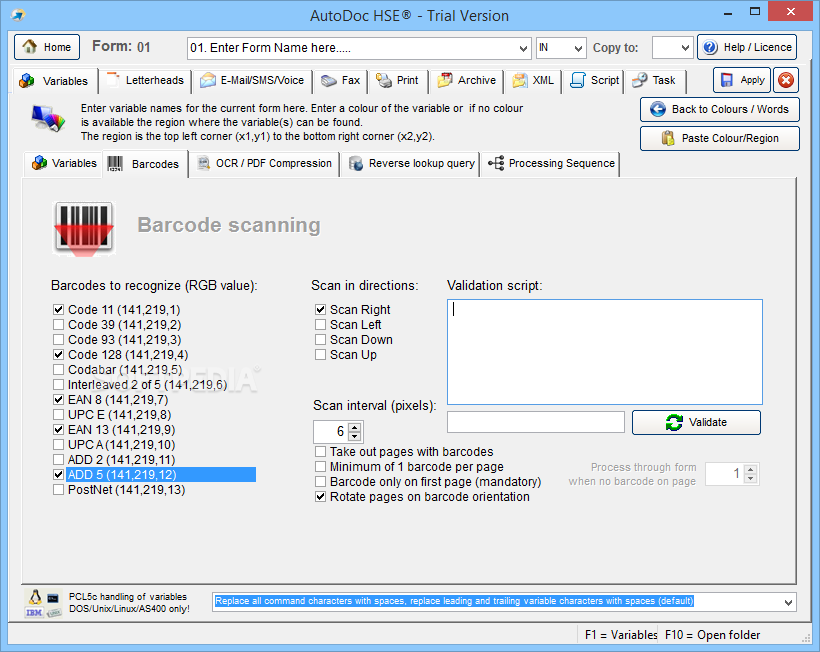This screenshot has height=652, width=820.
Task: Click the Letterheads page icon
Action: click(113, 80)
